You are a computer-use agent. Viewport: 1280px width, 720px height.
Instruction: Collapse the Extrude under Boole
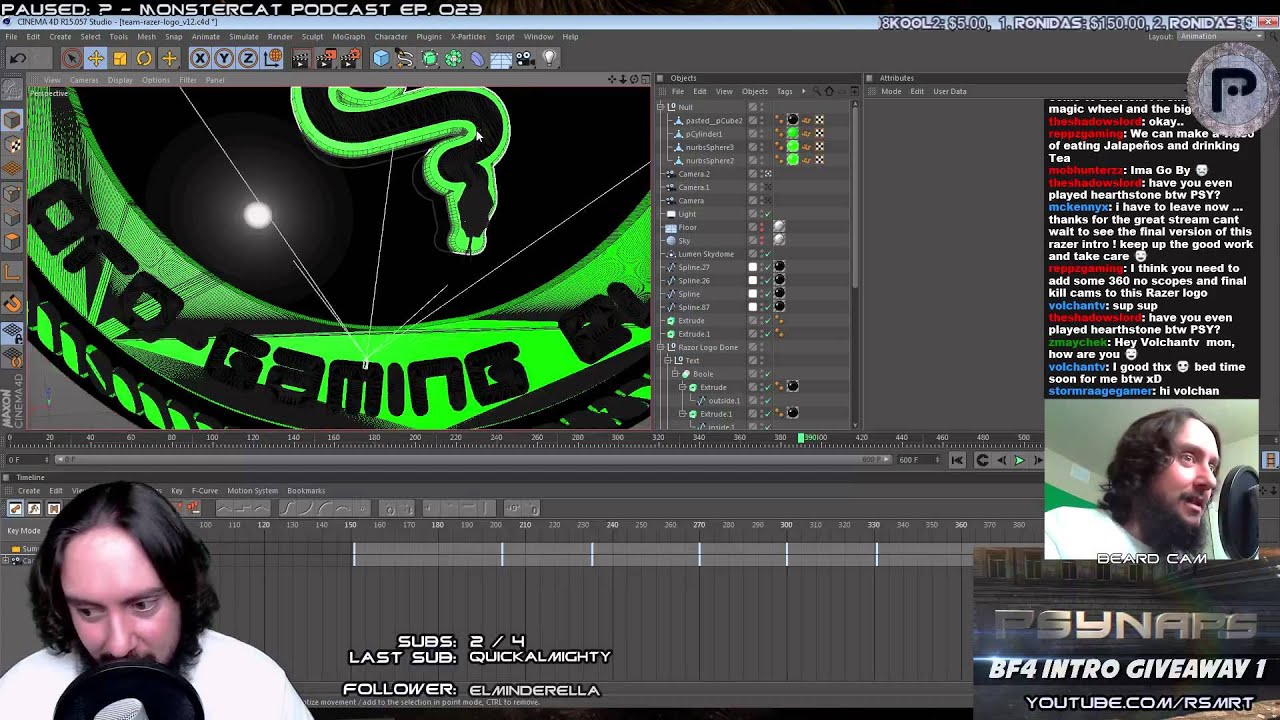pos(683,387)
